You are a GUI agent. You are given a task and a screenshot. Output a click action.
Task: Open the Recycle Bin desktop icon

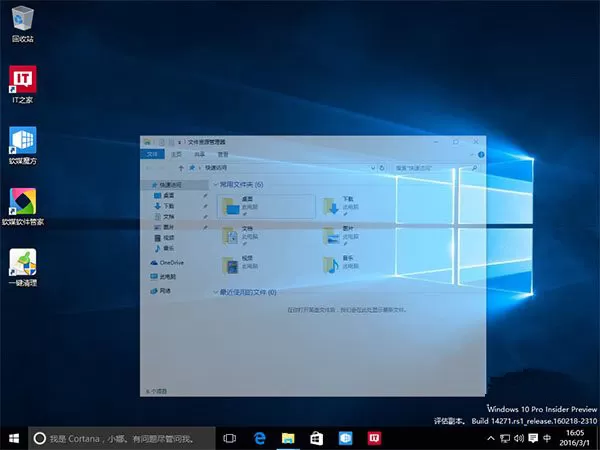[x=23, y=24]
